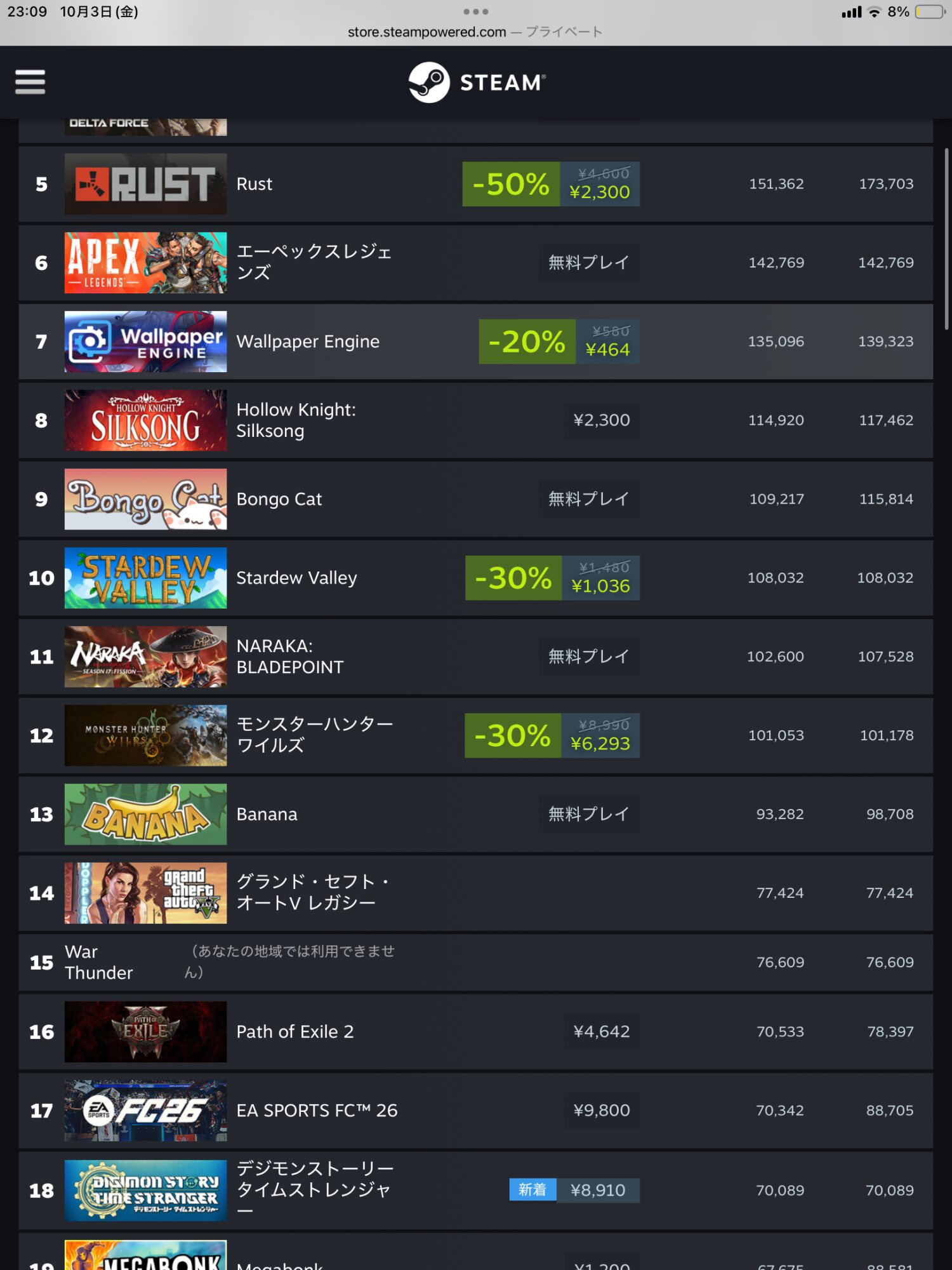Open the Bongo Cat capsule image

coord(145,499)
